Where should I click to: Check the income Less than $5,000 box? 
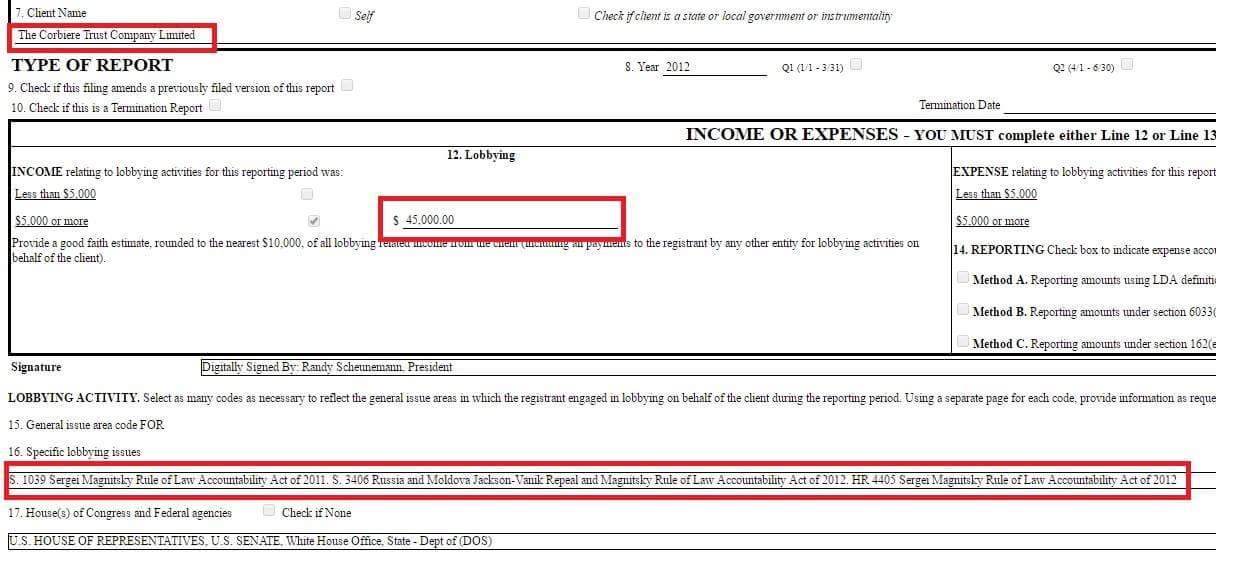(x=307, y=194)
